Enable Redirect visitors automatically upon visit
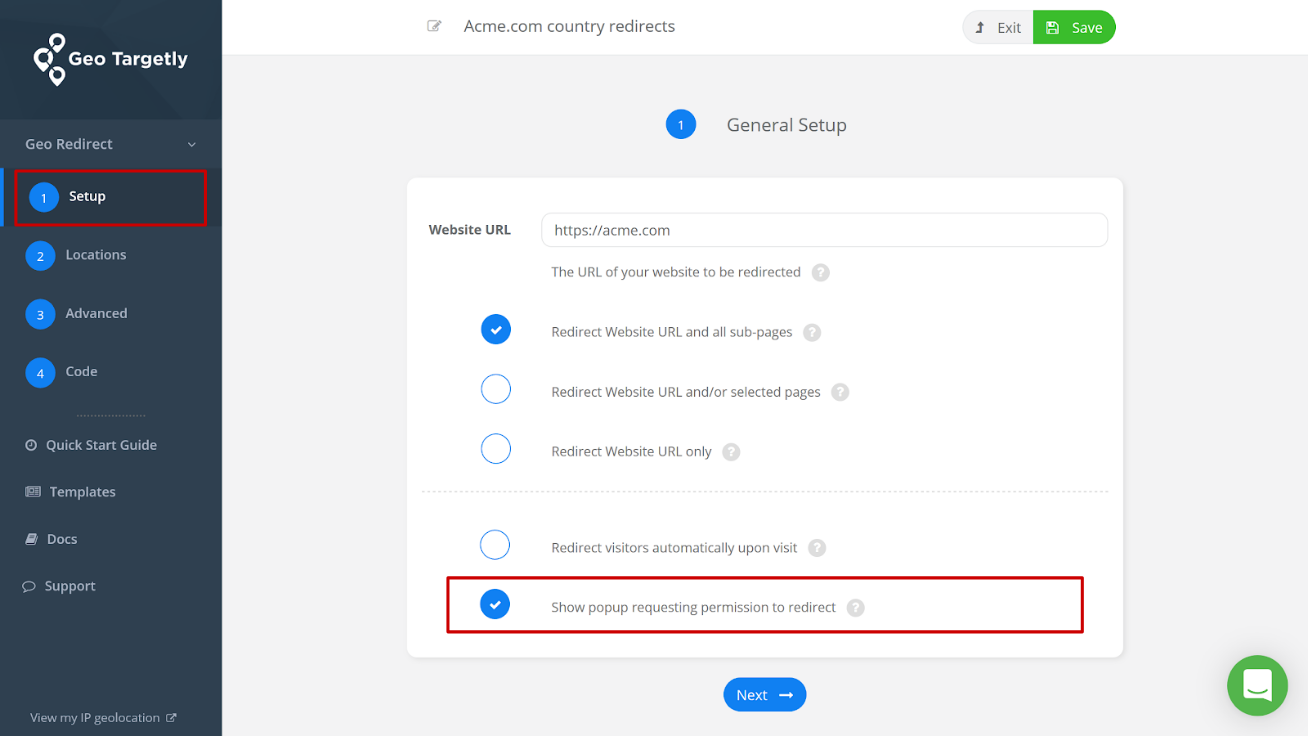The image size is (1308, 736). 495,545
